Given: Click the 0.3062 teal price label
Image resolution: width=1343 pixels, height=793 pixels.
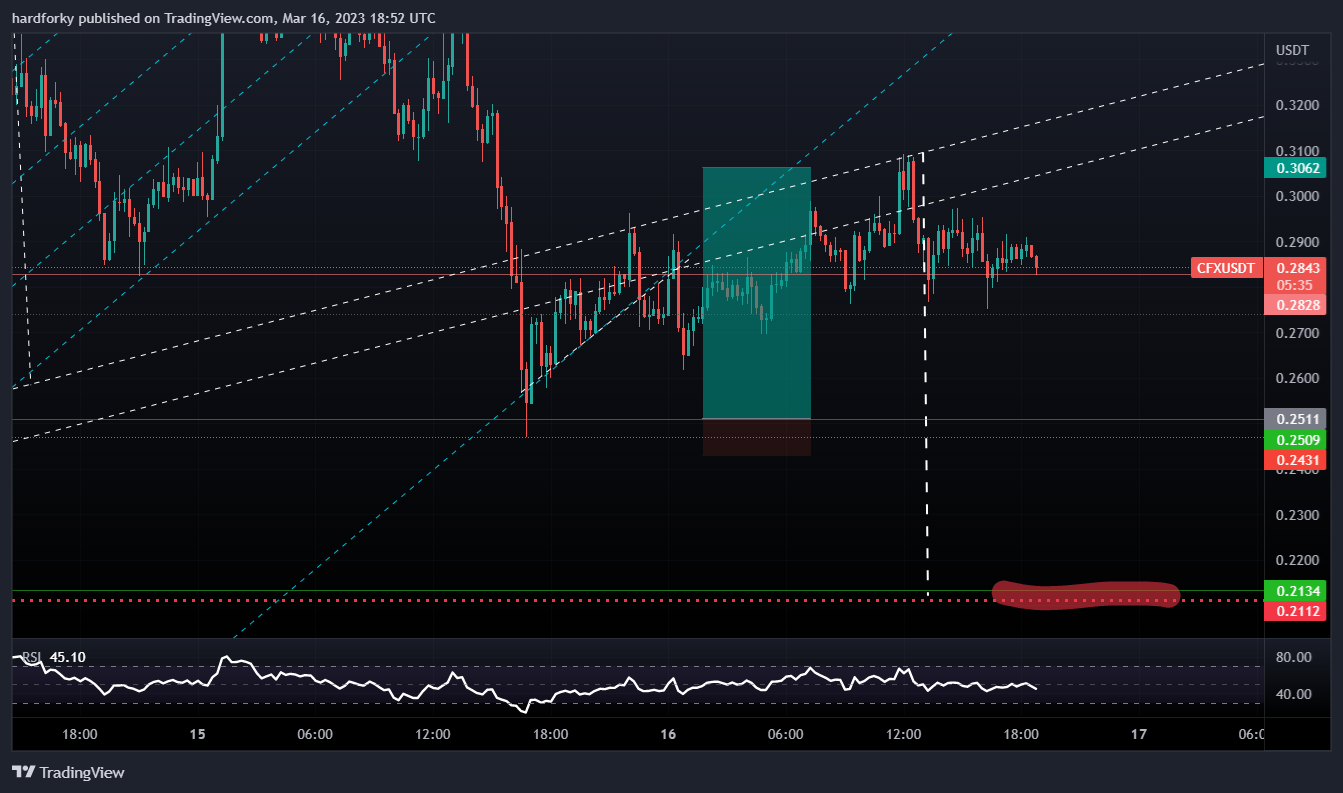Looking at the screenshot, I should tap(1295, 168).
